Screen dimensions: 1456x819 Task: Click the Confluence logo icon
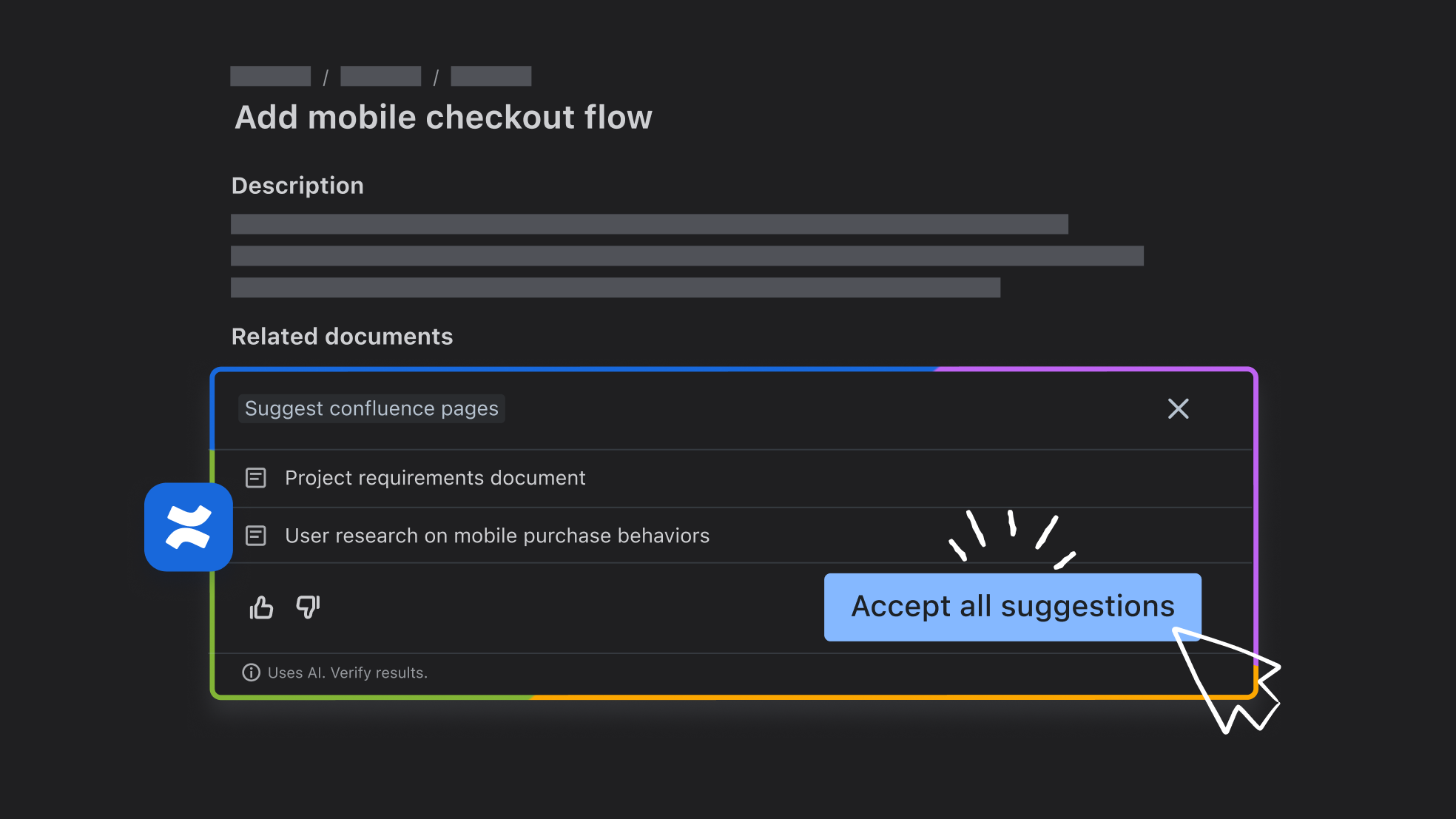(189, 527)
